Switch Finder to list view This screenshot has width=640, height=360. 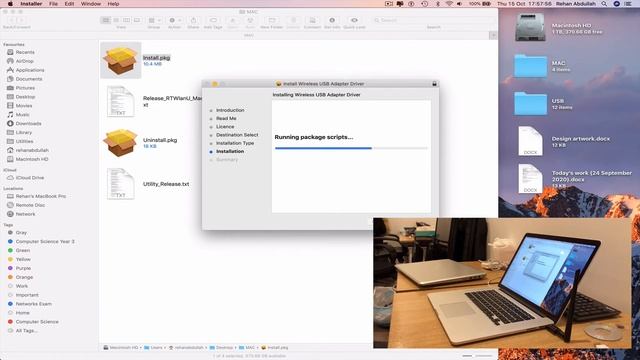coord(116,20)
